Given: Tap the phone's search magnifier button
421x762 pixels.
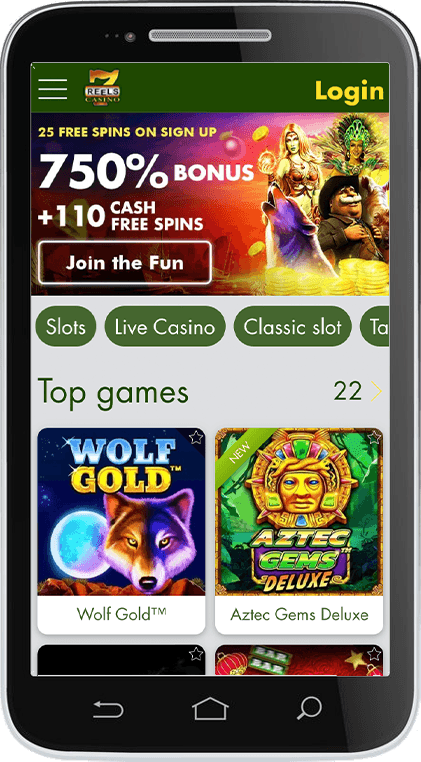Looking at the screenshot, I should 309,708.
